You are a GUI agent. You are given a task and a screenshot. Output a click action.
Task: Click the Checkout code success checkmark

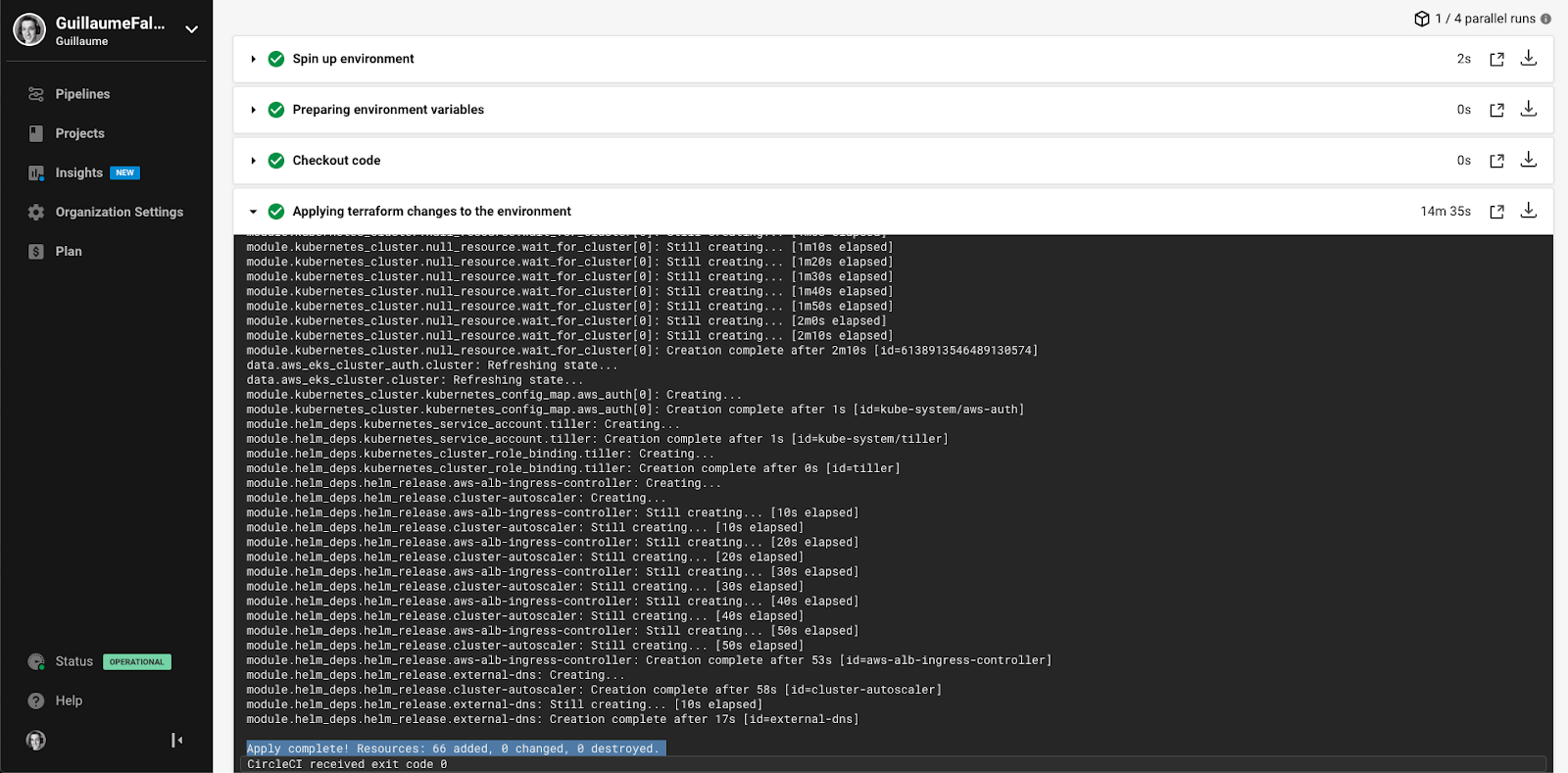coord(276,161)
